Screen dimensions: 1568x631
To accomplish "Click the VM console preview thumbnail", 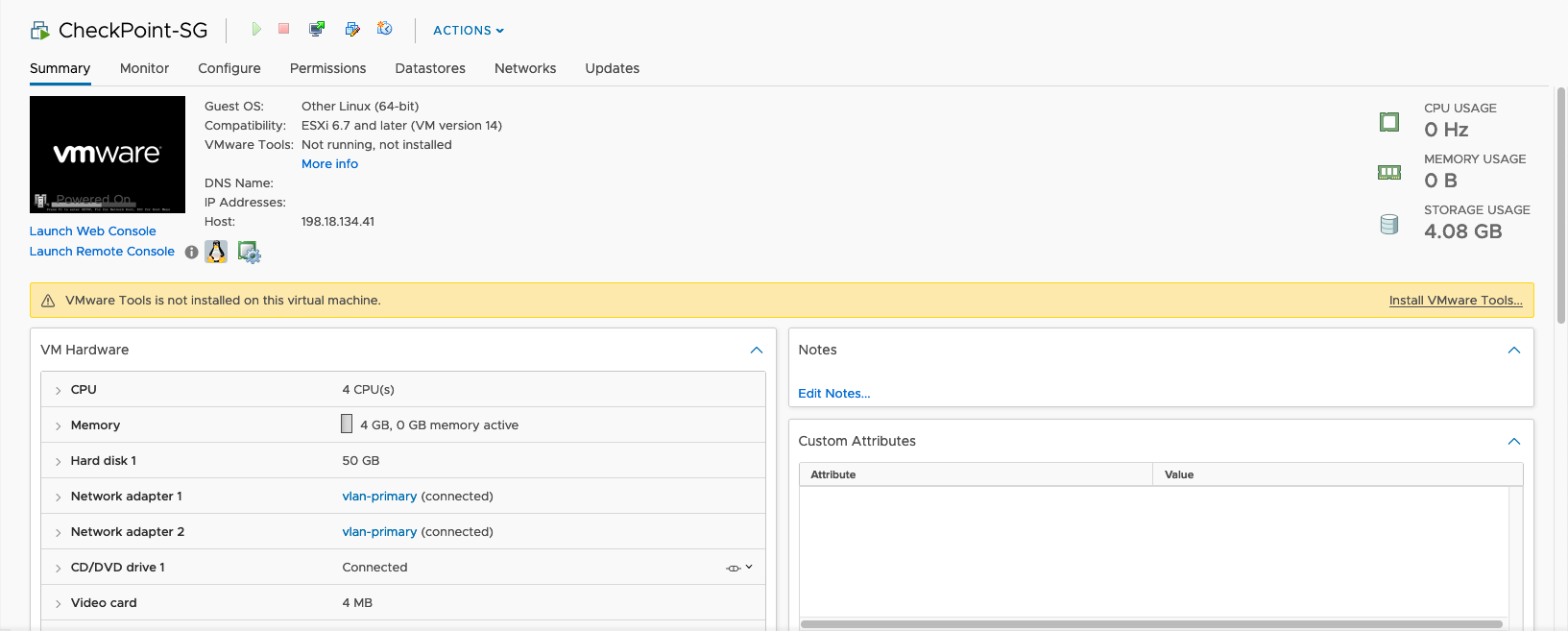I will click(x=108, y=154).
